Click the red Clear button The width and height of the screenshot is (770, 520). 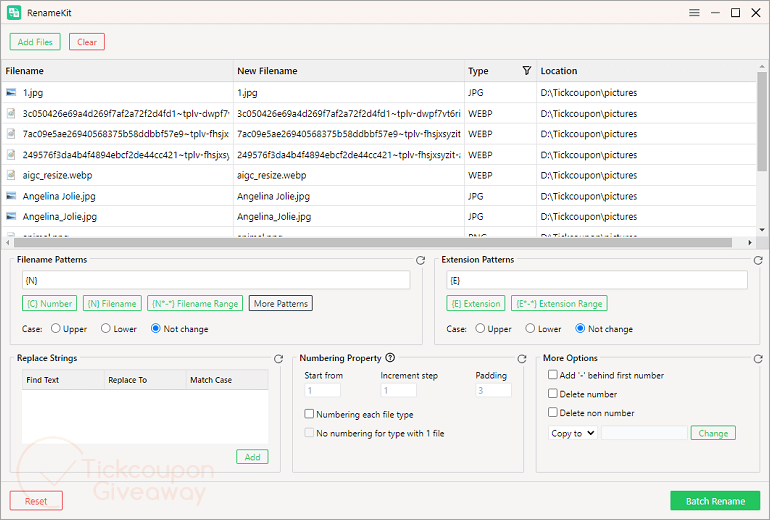click(87, 42)
